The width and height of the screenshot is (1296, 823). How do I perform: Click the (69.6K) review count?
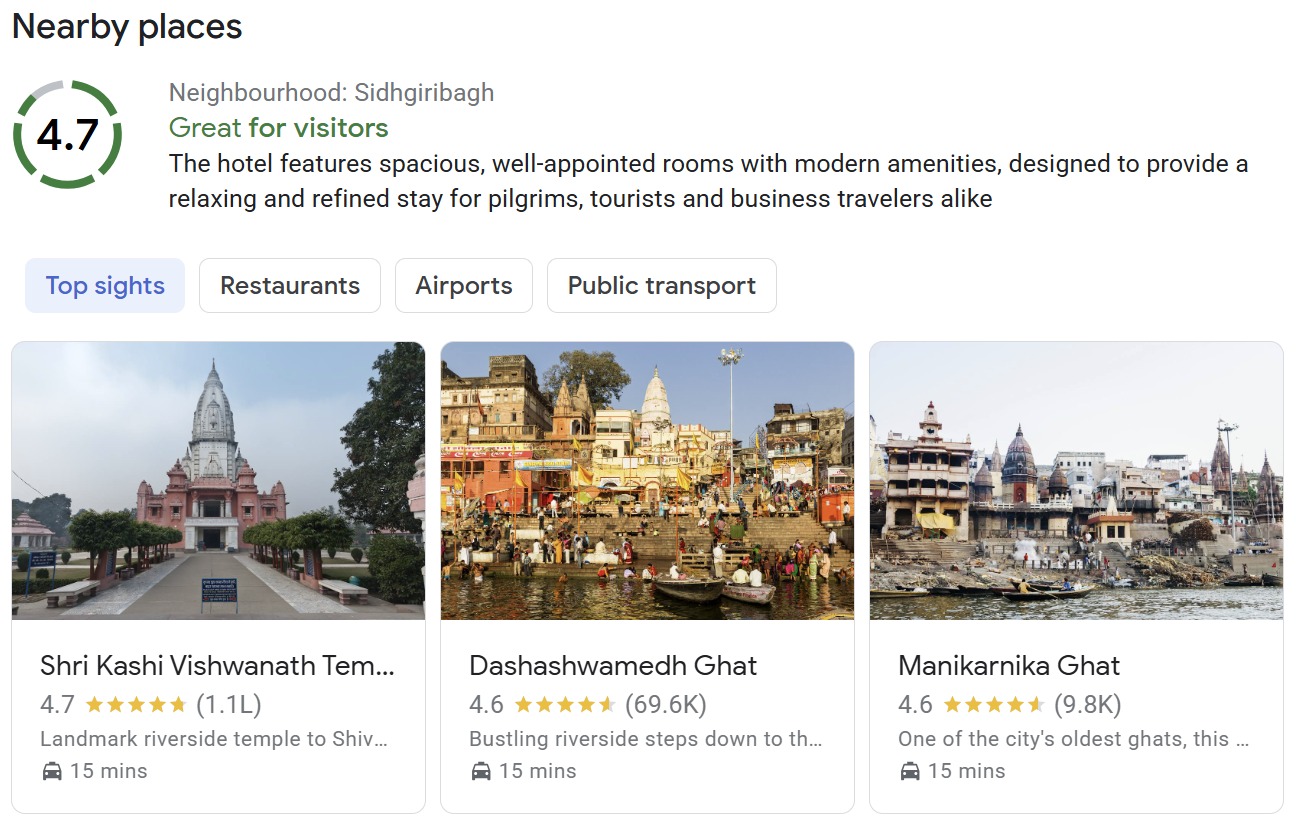point(666,705)
